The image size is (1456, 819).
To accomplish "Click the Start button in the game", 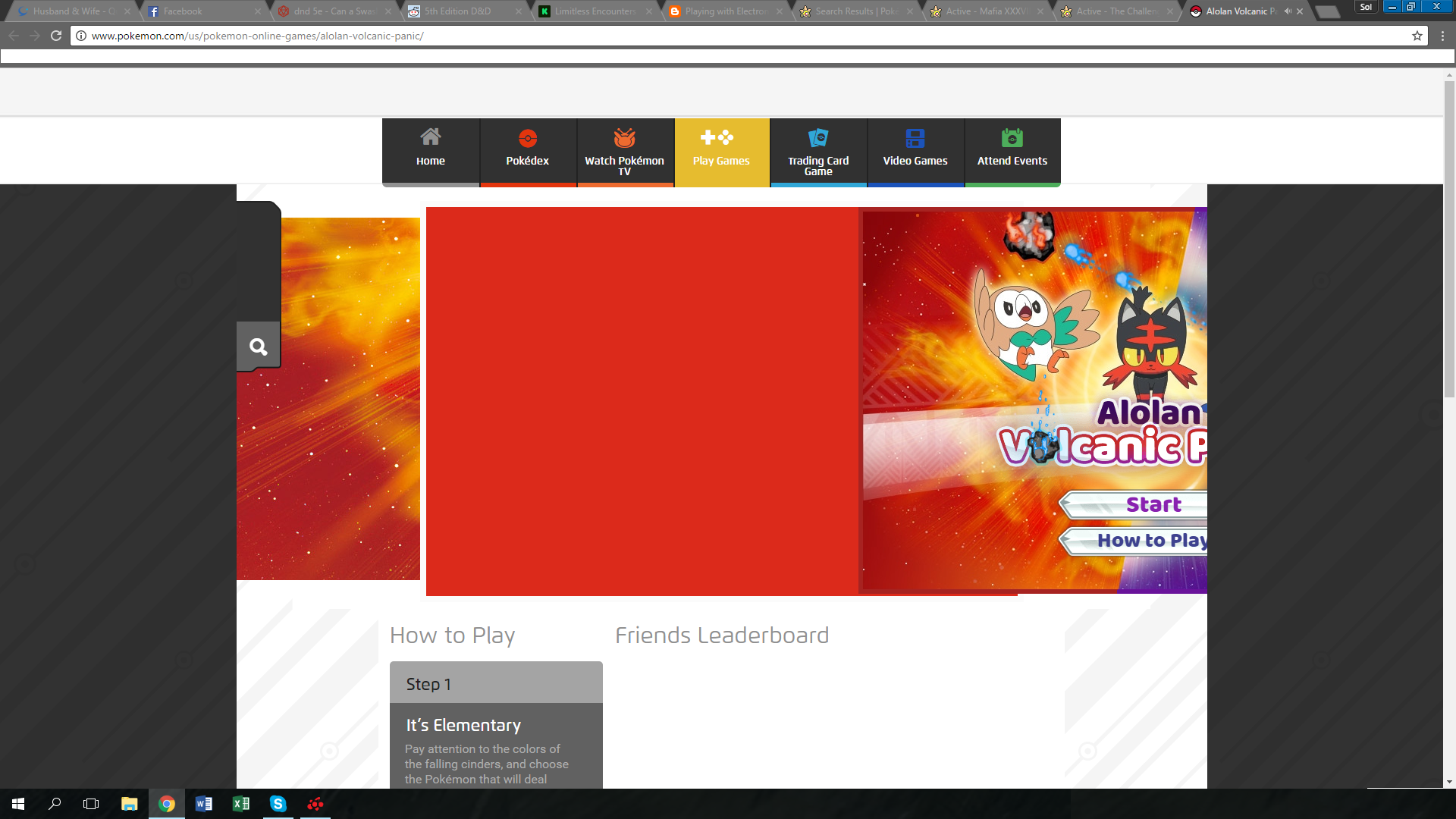I will pos(1134,504).
